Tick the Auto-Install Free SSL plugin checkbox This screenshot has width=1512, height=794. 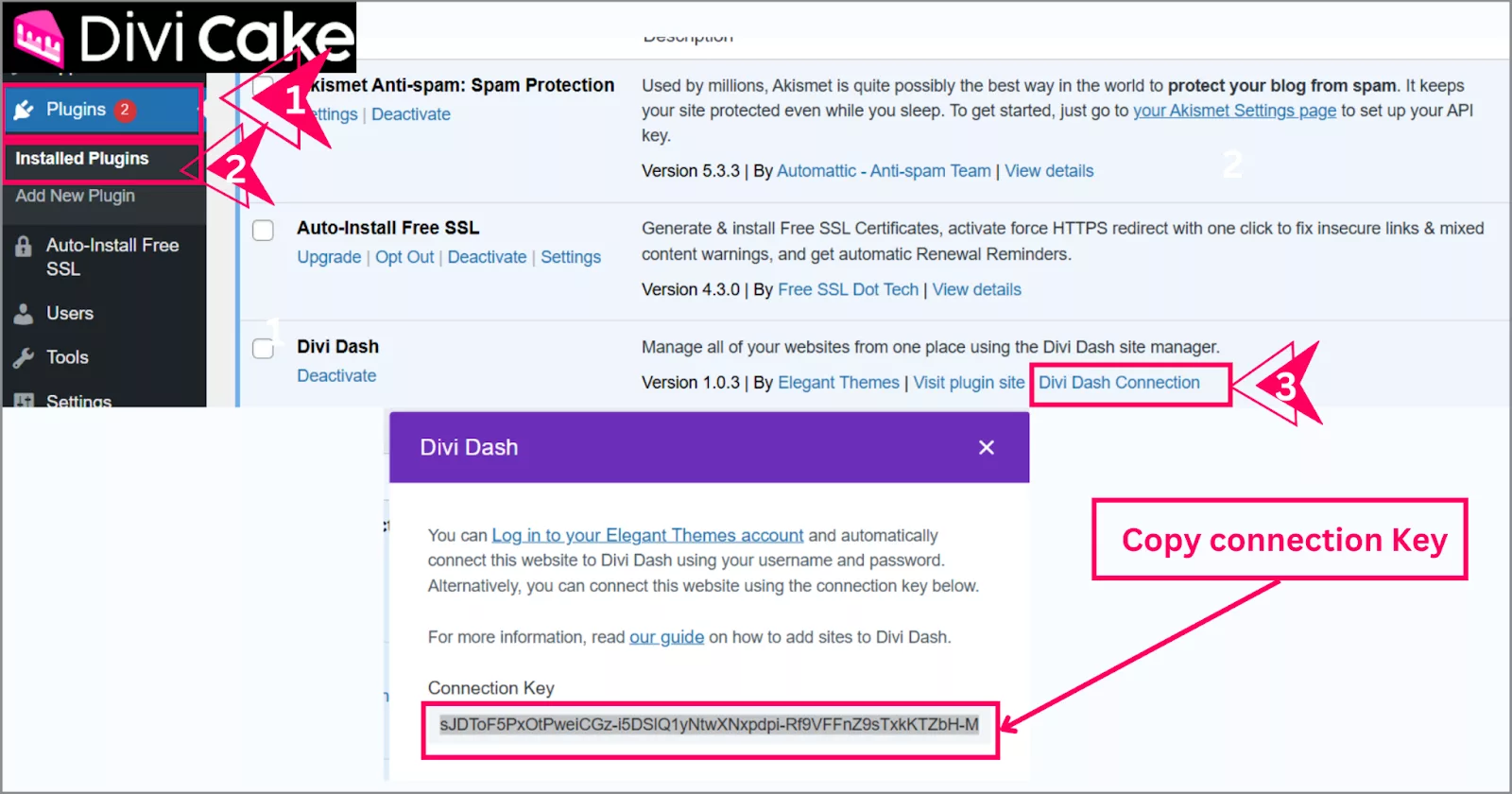(264, 230)
